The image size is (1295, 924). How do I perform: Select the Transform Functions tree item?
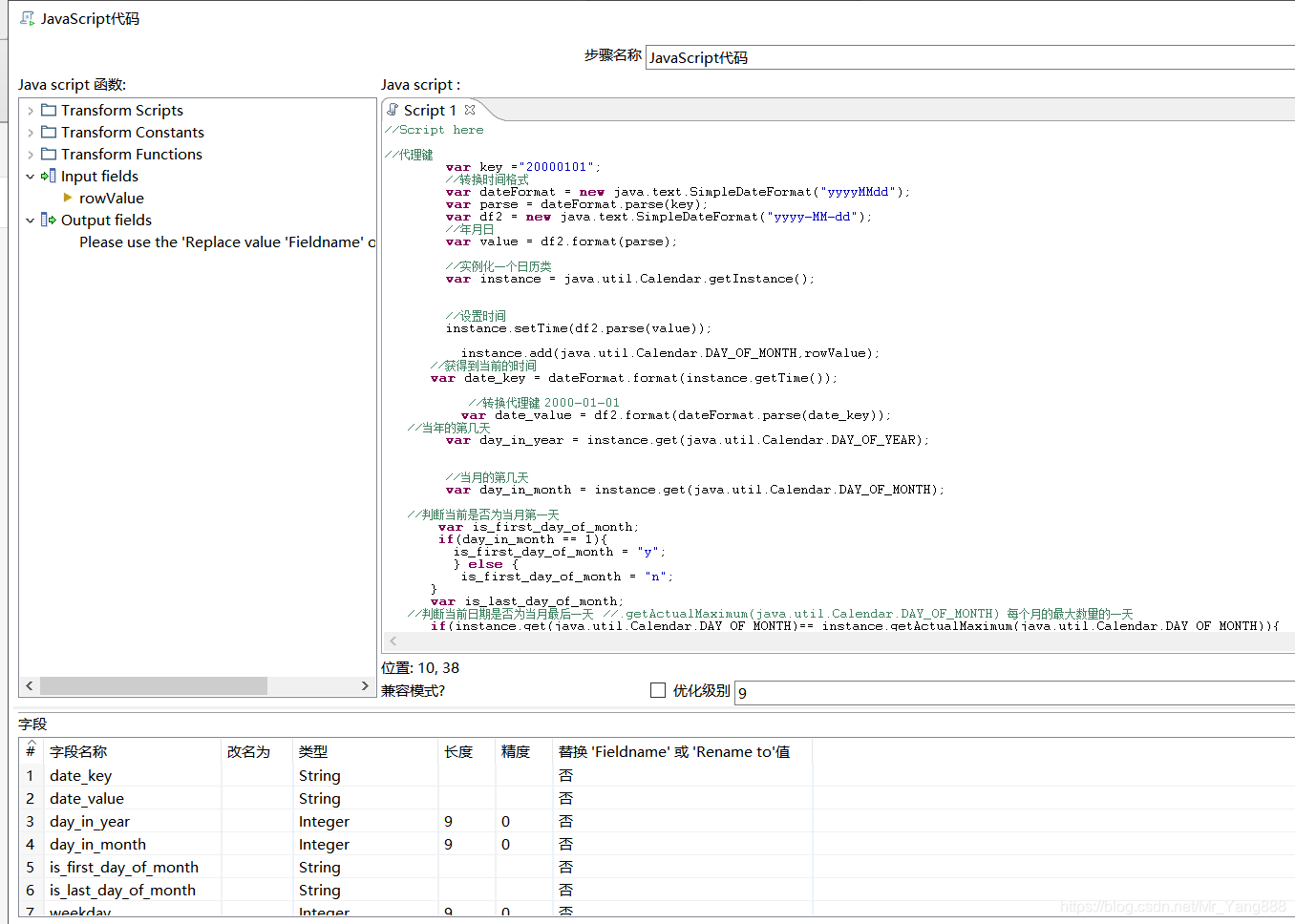tap(132, 155)
